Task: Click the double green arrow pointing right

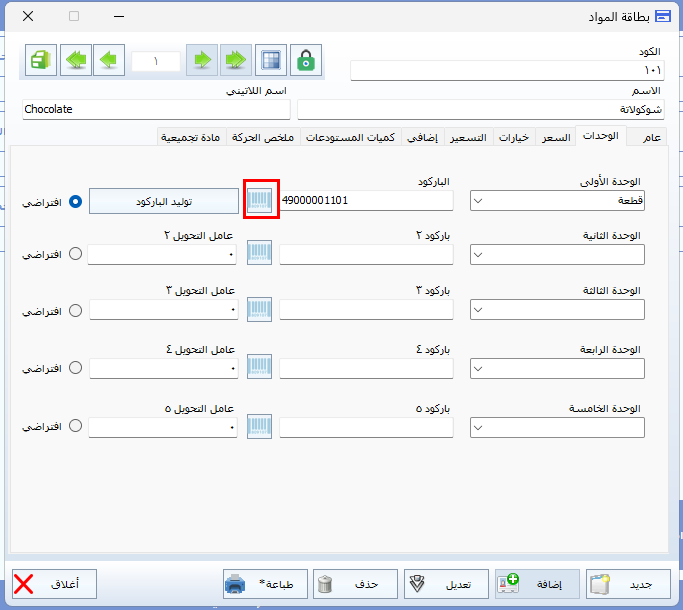Action: 236,60
